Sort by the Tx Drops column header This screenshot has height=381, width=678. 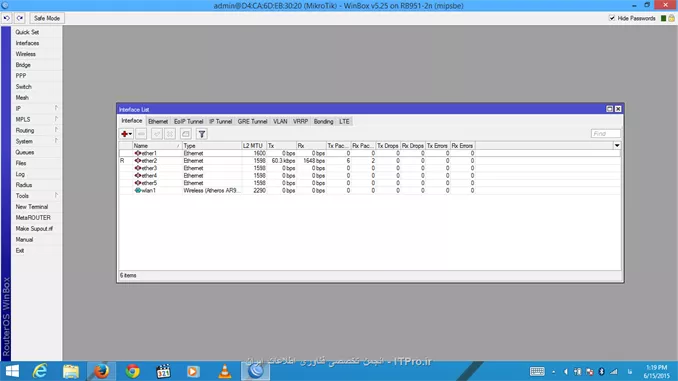tap(387, 146)
